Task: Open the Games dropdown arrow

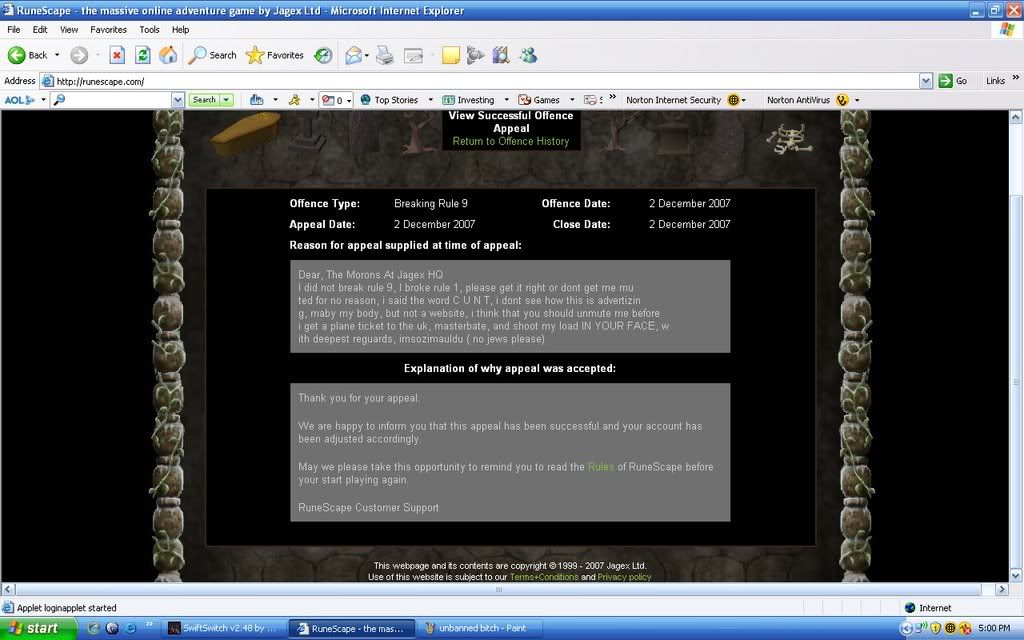Action: pos(572,100)
